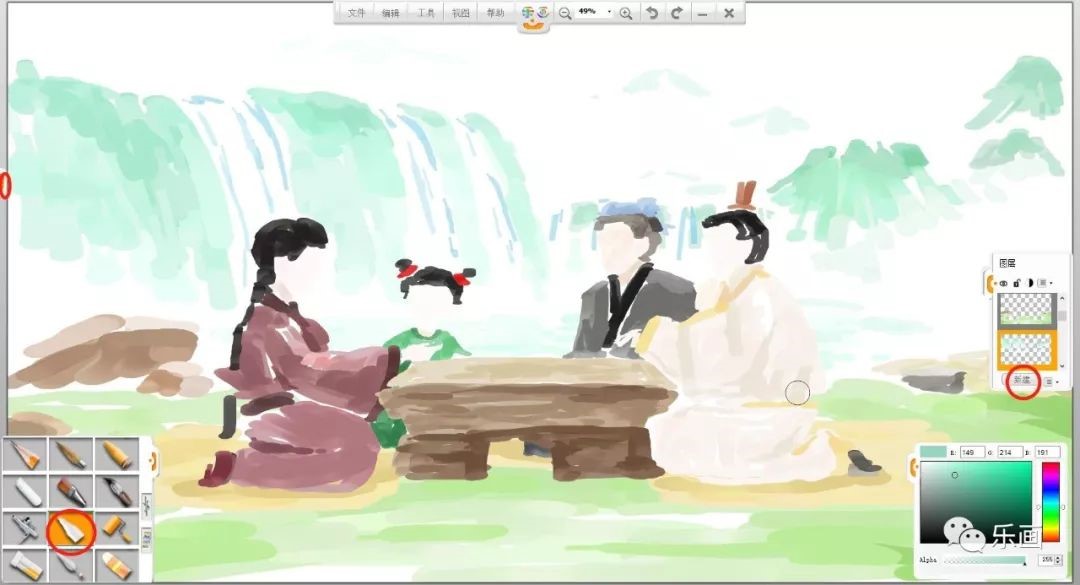Open layer menu dropdown beside 新建
Screen dimensions: 1080x585
[x=1050, y=381]
